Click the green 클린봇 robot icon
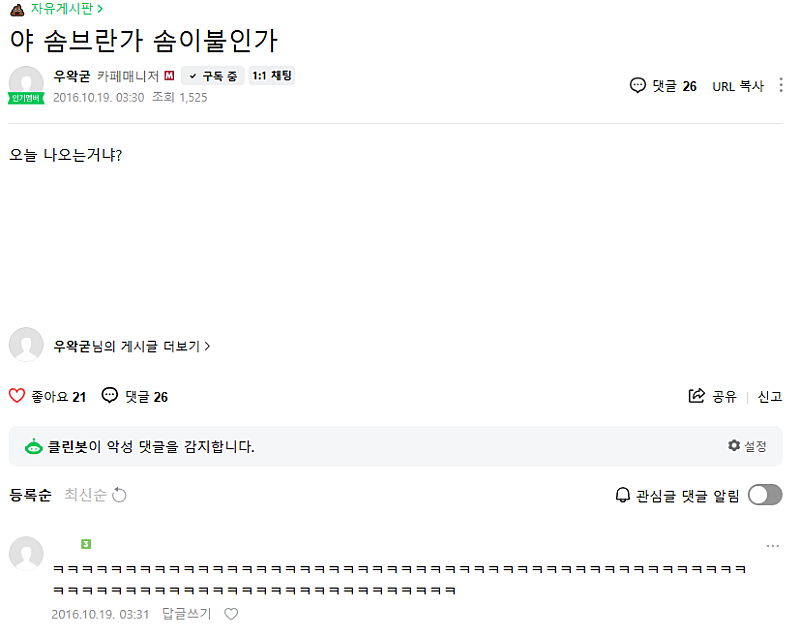This screenshot has height=636, width=800. click(34, 447)
